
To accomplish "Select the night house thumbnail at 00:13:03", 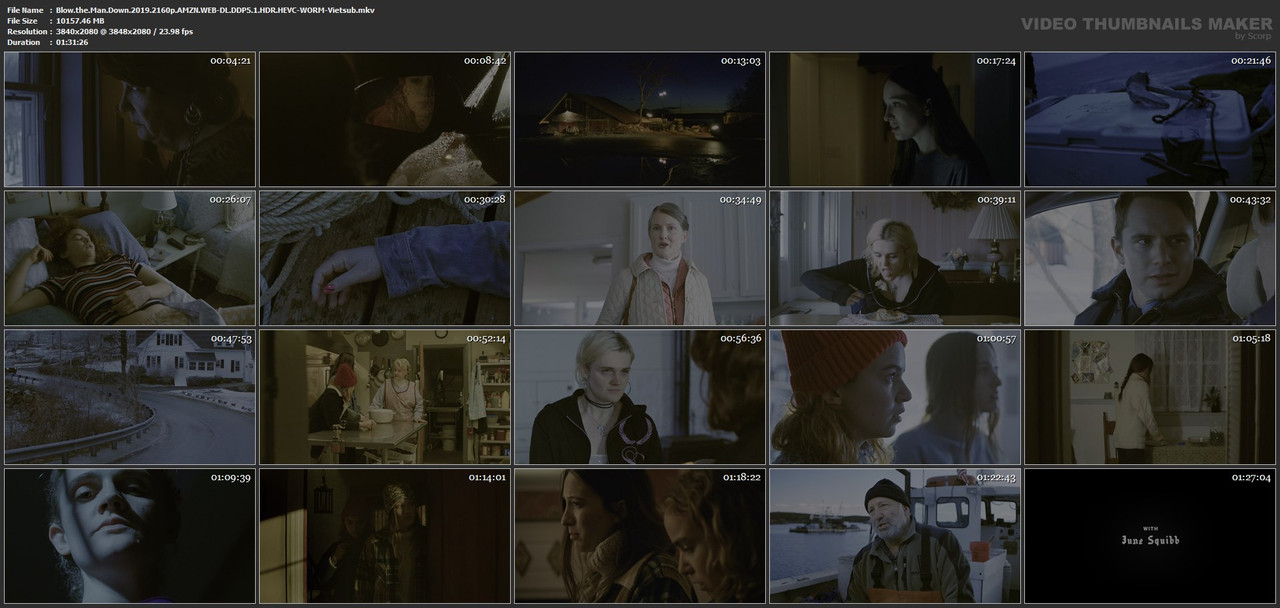I will [640, 120].
